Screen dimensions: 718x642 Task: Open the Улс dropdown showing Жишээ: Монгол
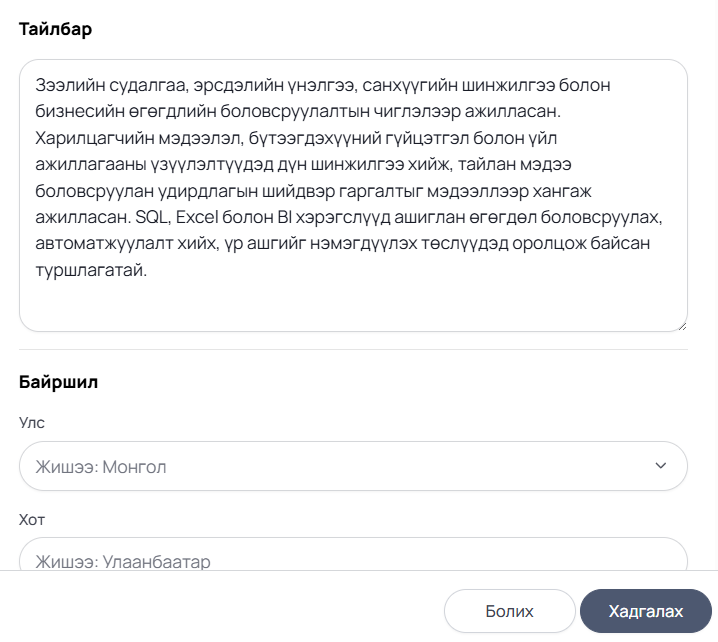[x=353, y=466]
